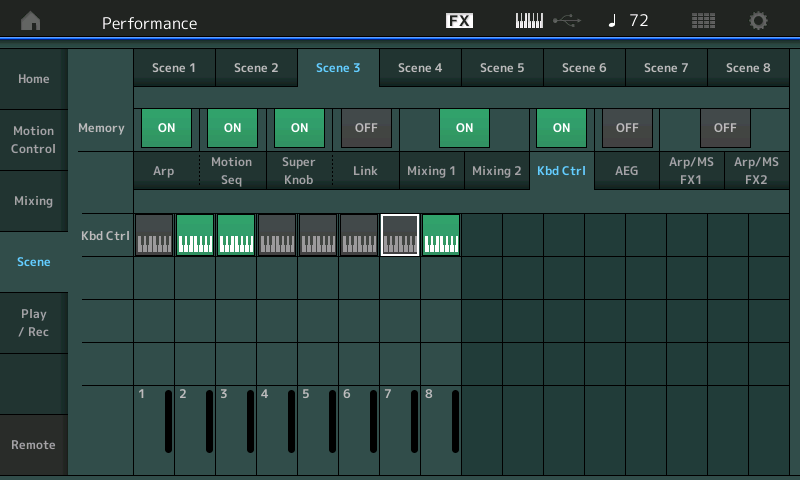Turn off Arp memory switch

166,128
